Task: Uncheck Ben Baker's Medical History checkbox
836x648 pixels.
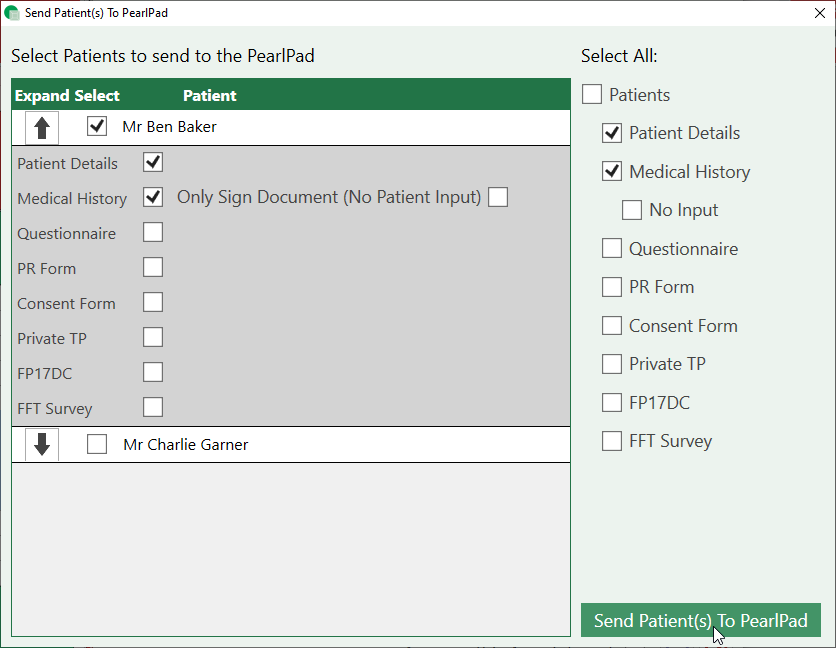Action: pyautogui.click(x=153, y=197)
